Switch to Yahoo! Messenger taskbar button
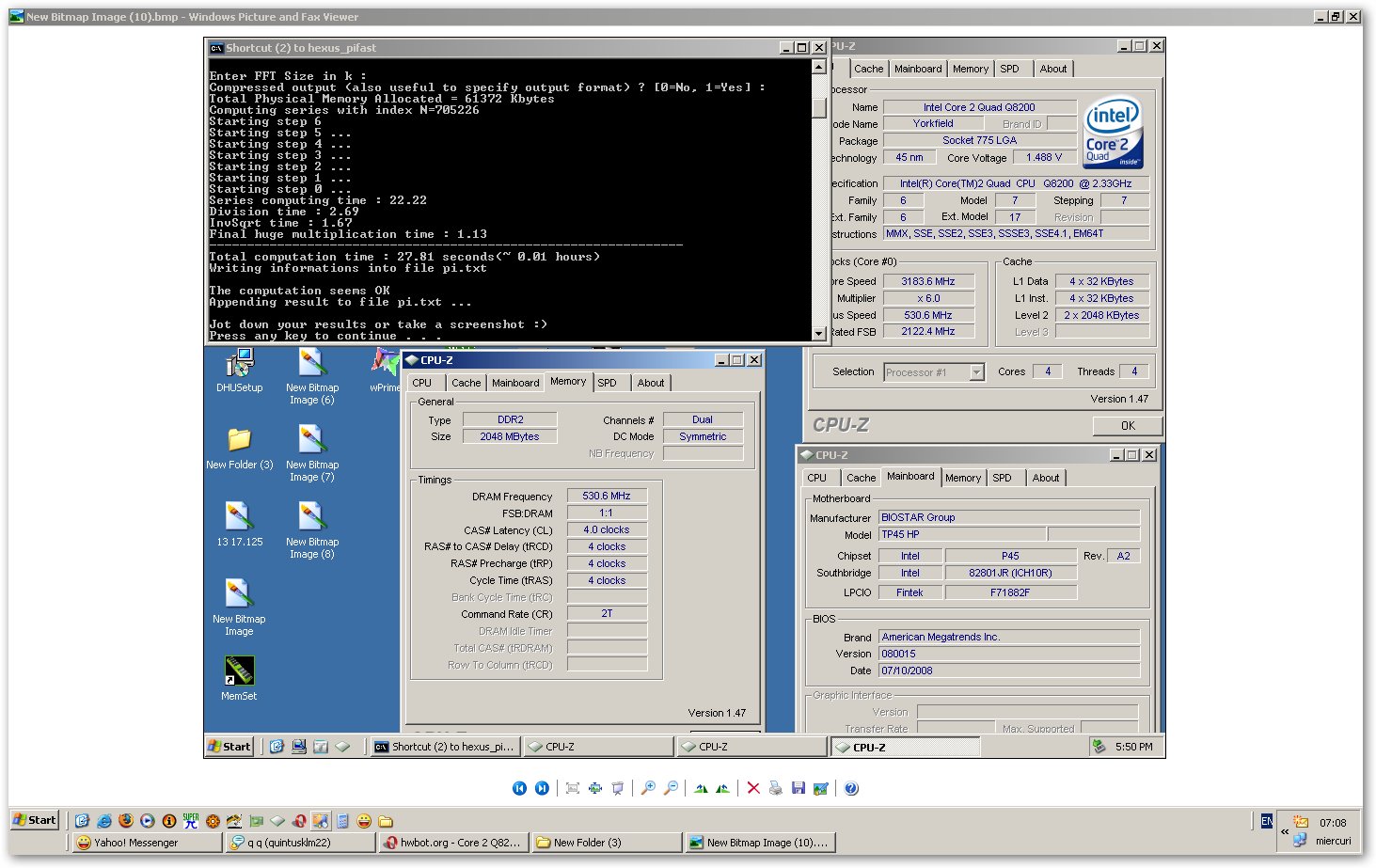 click(x=147, y=843)
